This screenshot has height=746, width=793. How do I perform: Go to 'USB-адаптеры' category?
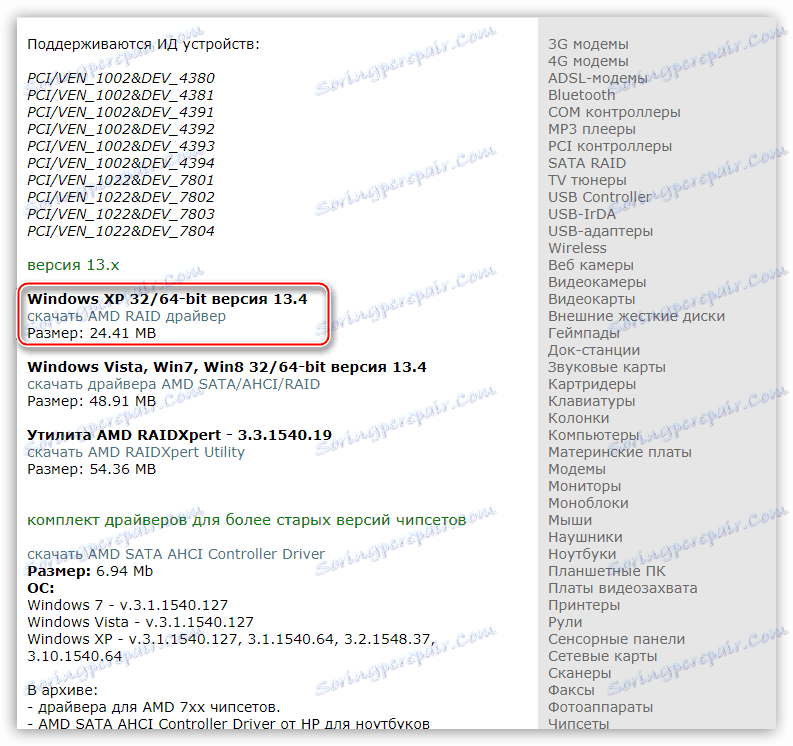[x=600, y=231]
